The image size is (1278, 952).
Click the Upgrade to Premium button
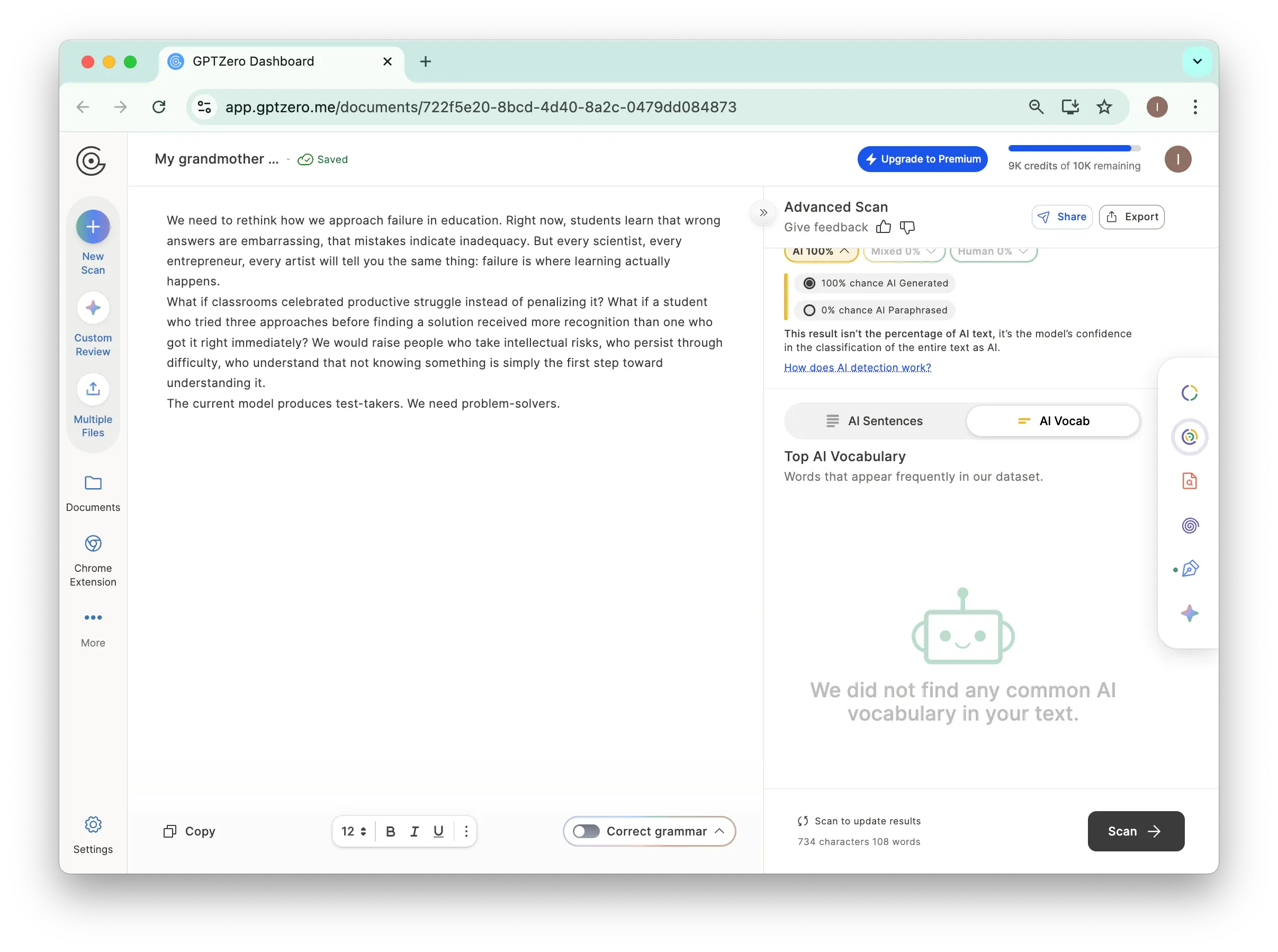pos(922,159)
